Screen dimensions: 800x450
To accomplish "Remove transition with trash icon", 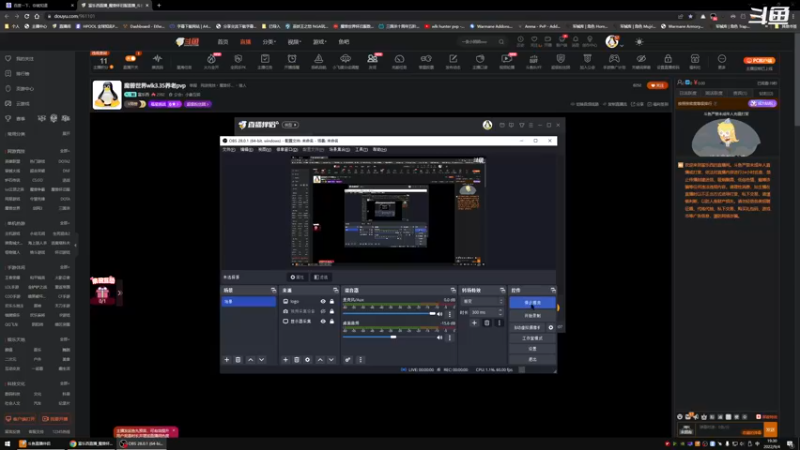I will (487, 323).
